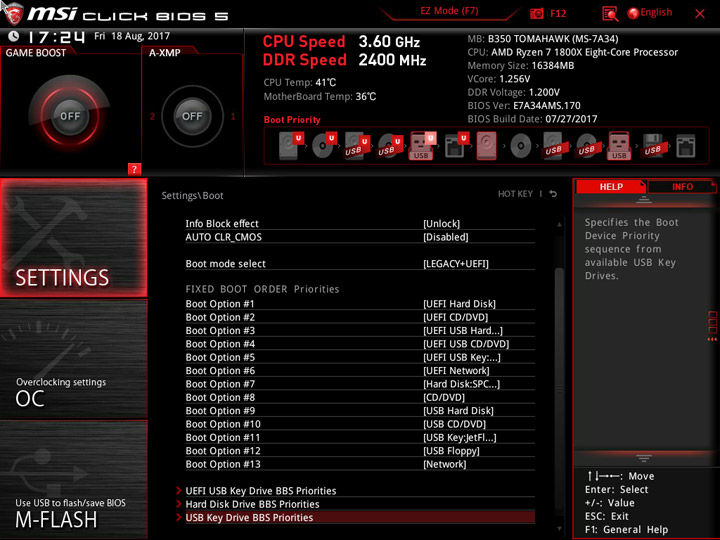Click the MSI dragon shield logo

pyautogui.click(x=13, y=14)
